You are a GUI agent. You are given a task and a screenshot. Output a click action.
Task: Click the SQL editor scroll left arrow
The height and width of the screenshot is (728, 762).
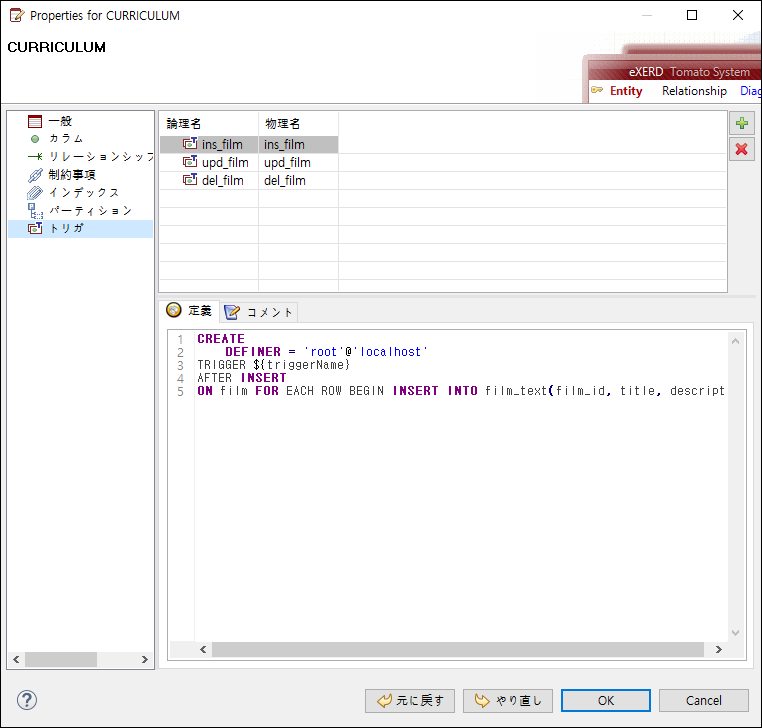coord(203,649)
